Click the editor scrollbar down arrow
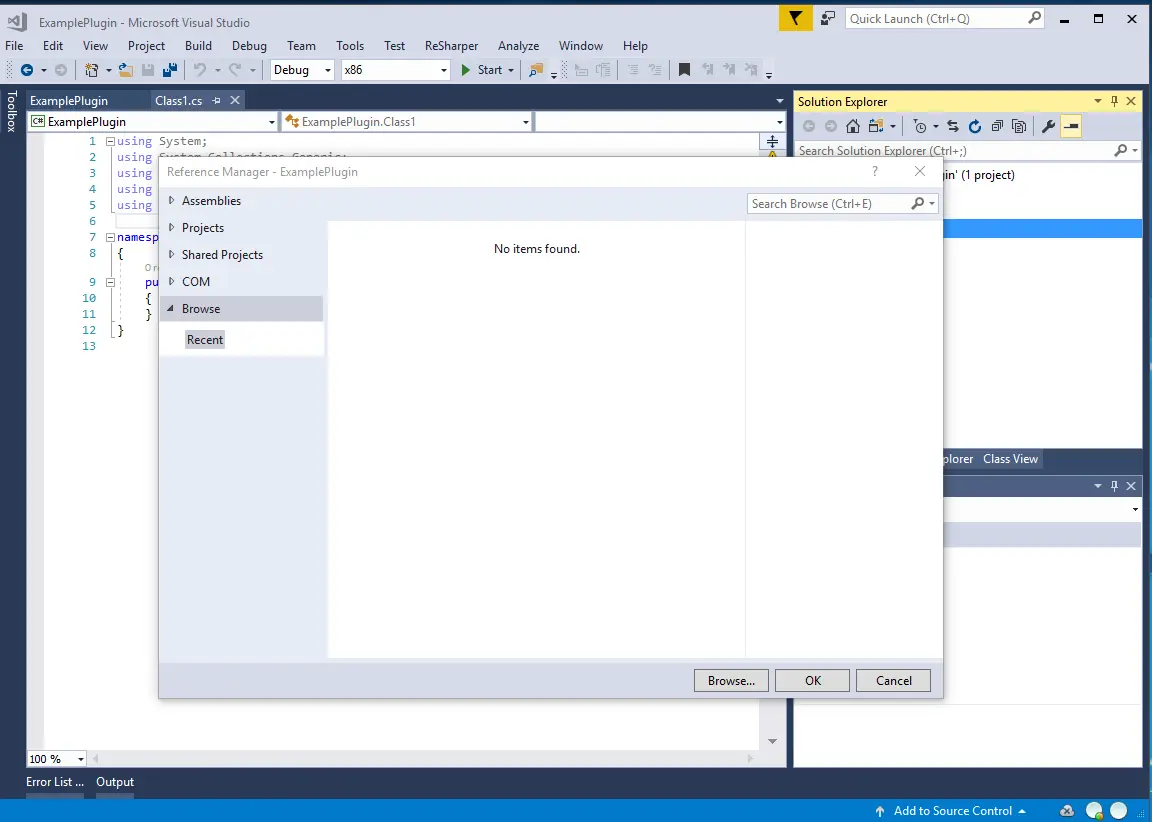 click(x=772, y=741)
